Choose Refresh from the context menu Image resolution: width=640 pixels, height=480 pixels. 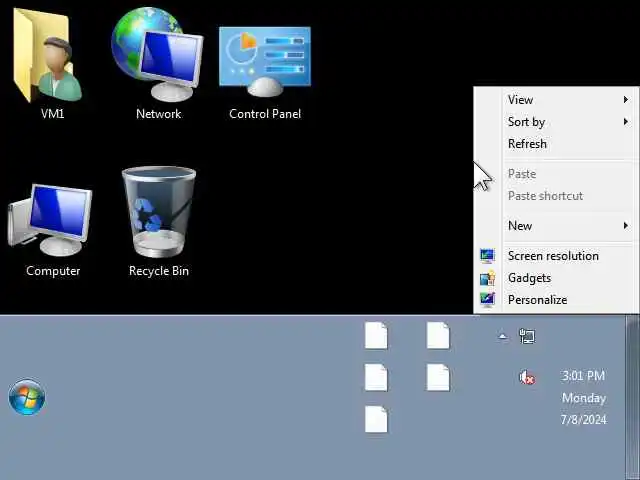click(556, 144)
